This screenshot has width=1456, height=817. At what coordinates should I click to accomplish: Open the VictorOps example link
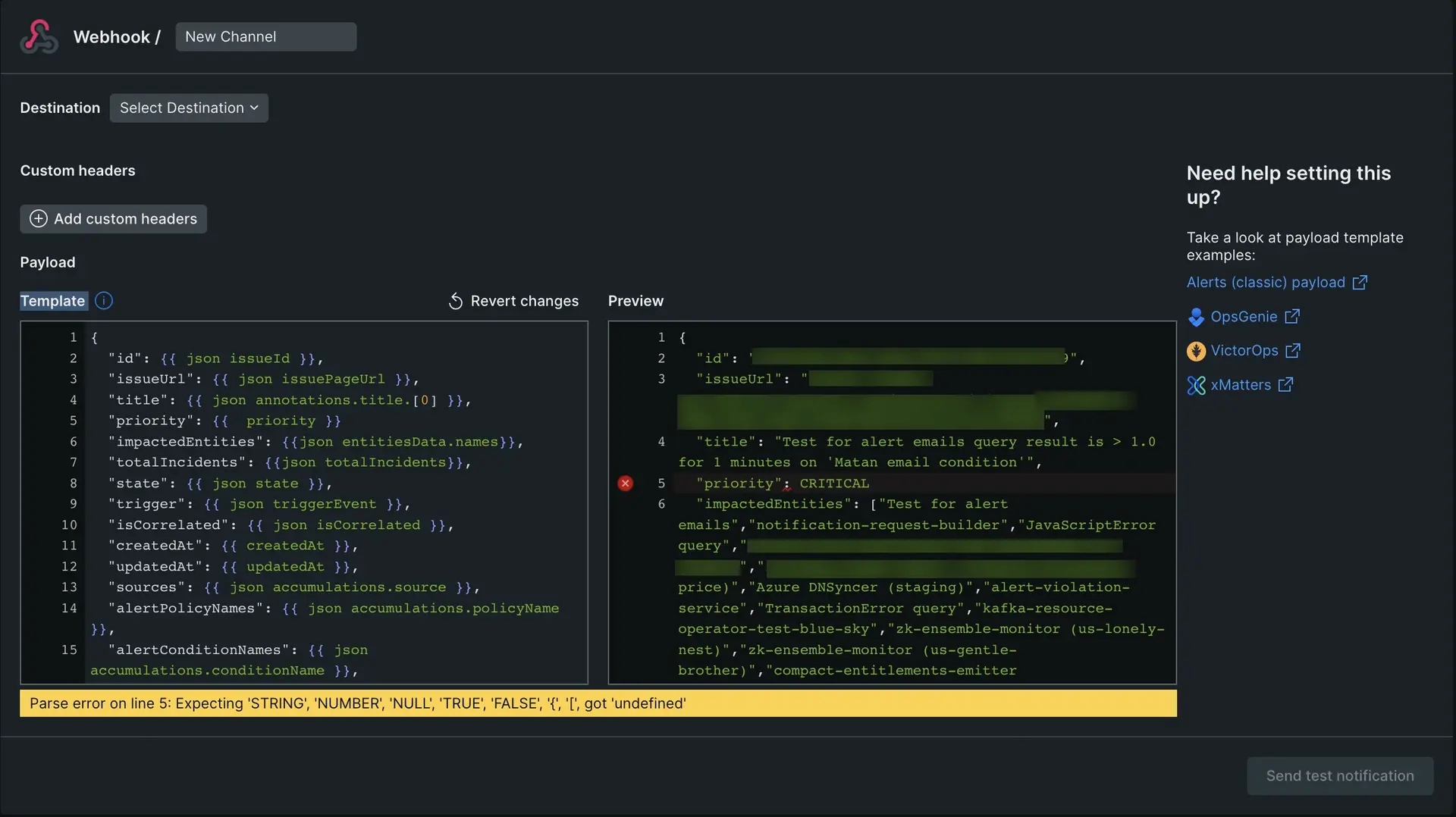coord(1244,351)
